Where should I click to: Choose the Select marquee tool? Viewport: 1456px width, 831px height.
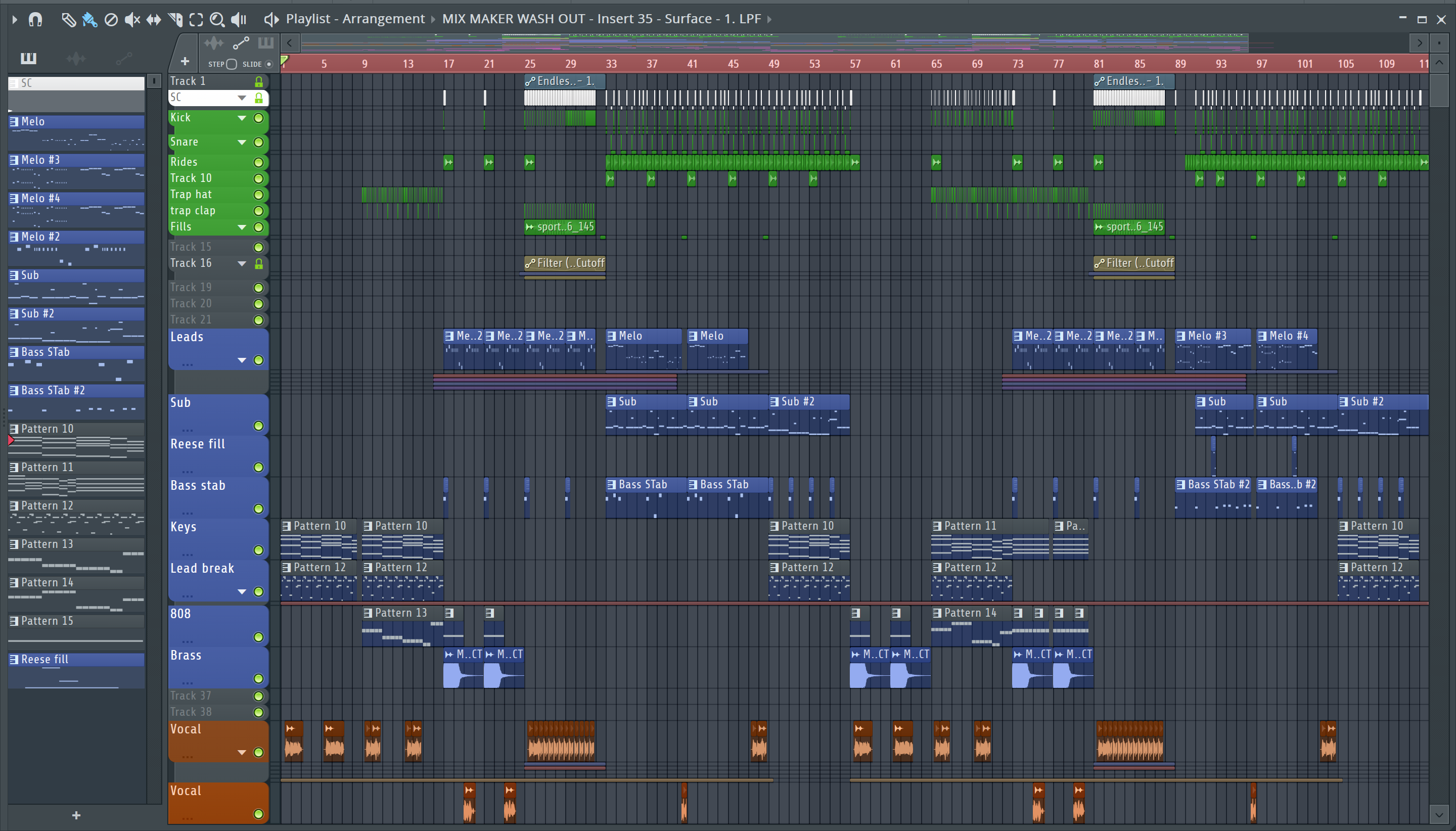[196, 20]
